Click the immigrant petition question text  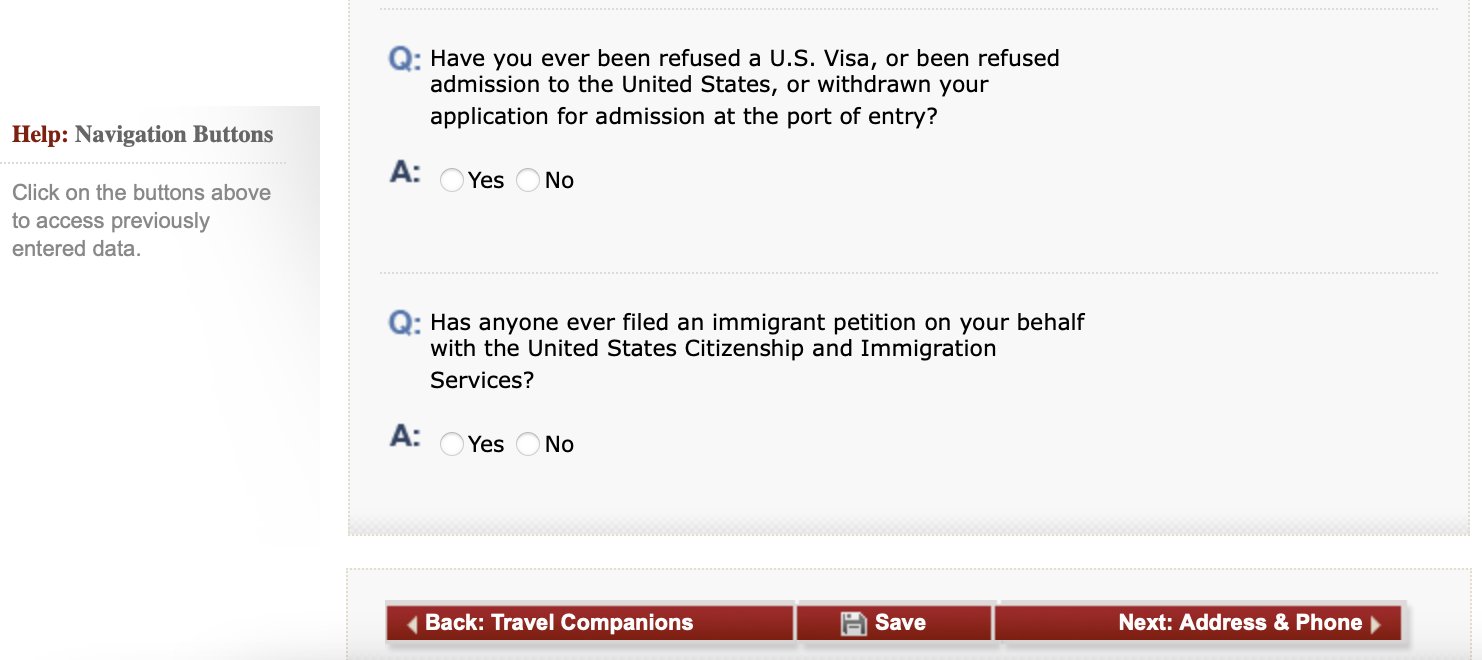(757, 351)
